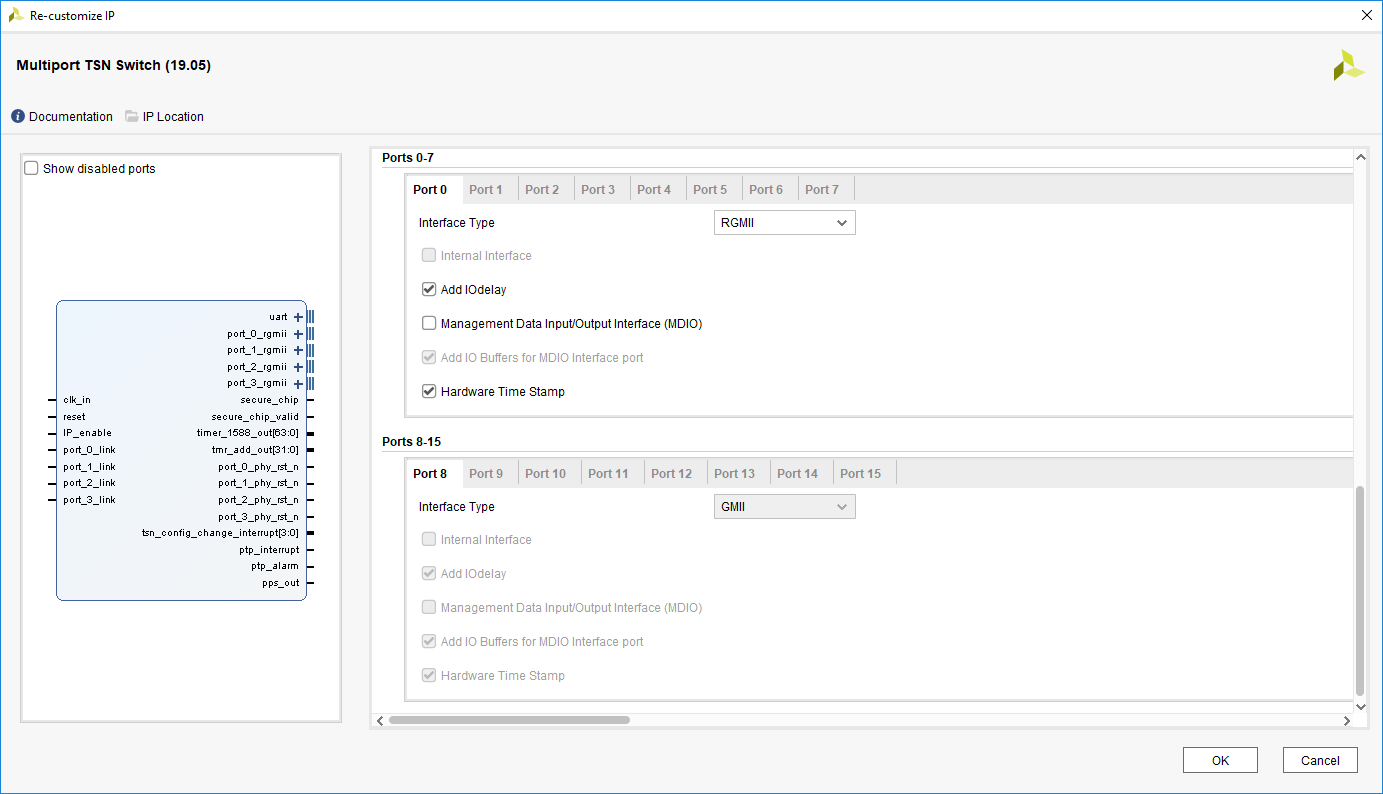
Task: Click Add IOdelay checkbox under Port 8
Action: click(x=429, y=574)
